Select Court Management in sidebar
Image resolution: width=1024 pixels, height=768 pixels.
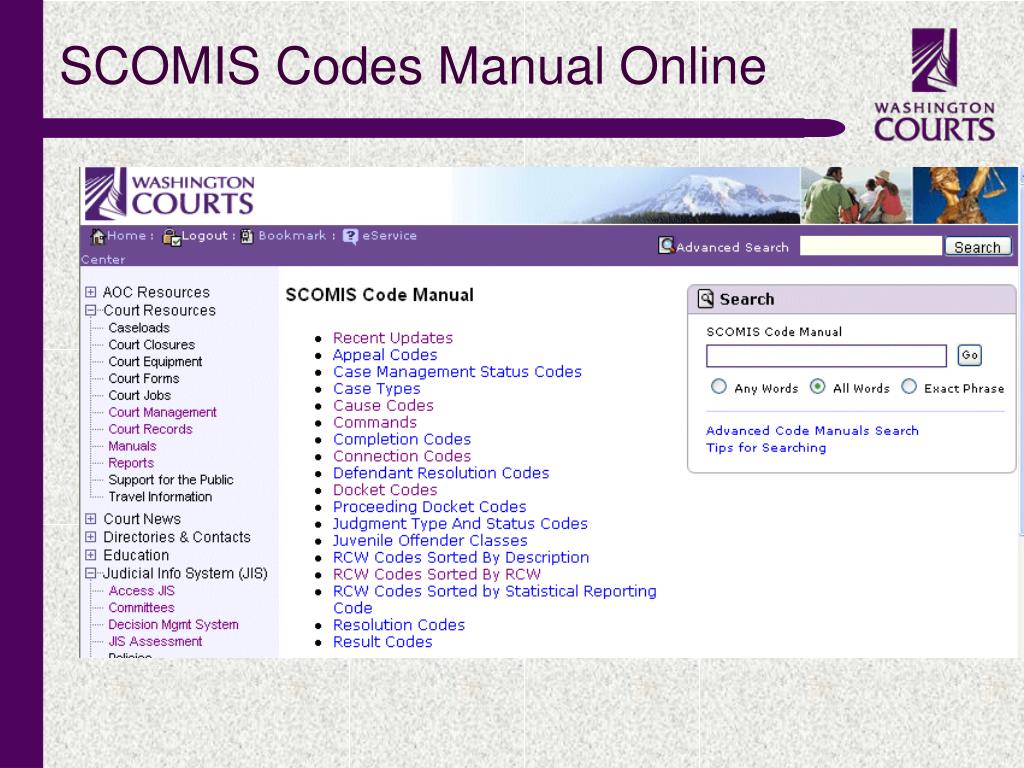pos(162,413)
